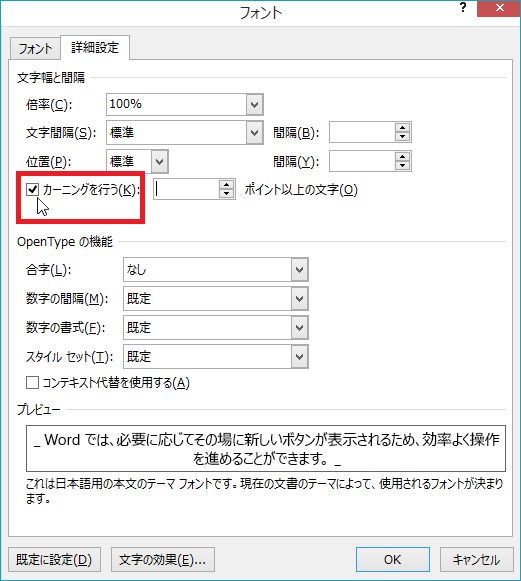Click the help question mark icon

tap(463, 7)
